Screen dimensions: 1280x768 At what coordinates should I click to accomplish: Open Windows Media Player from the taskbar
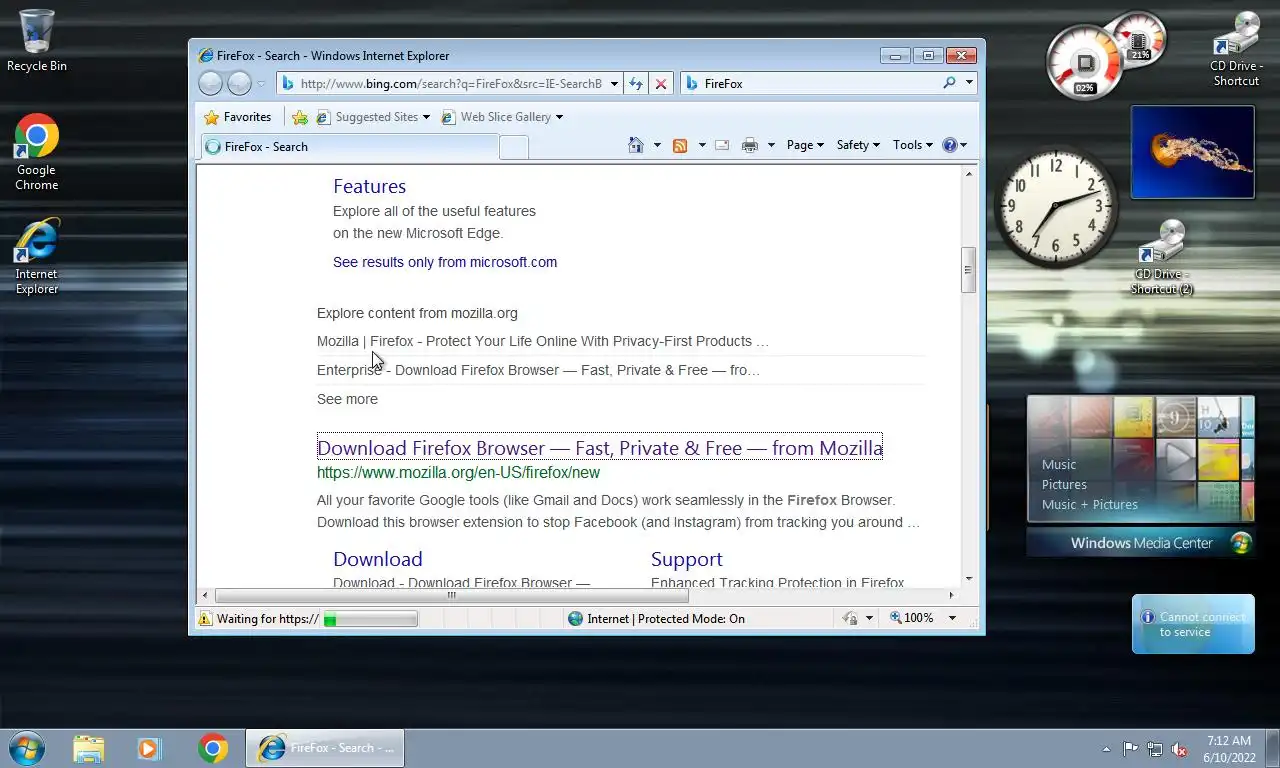pyautogui.click(x=150, y=748)
